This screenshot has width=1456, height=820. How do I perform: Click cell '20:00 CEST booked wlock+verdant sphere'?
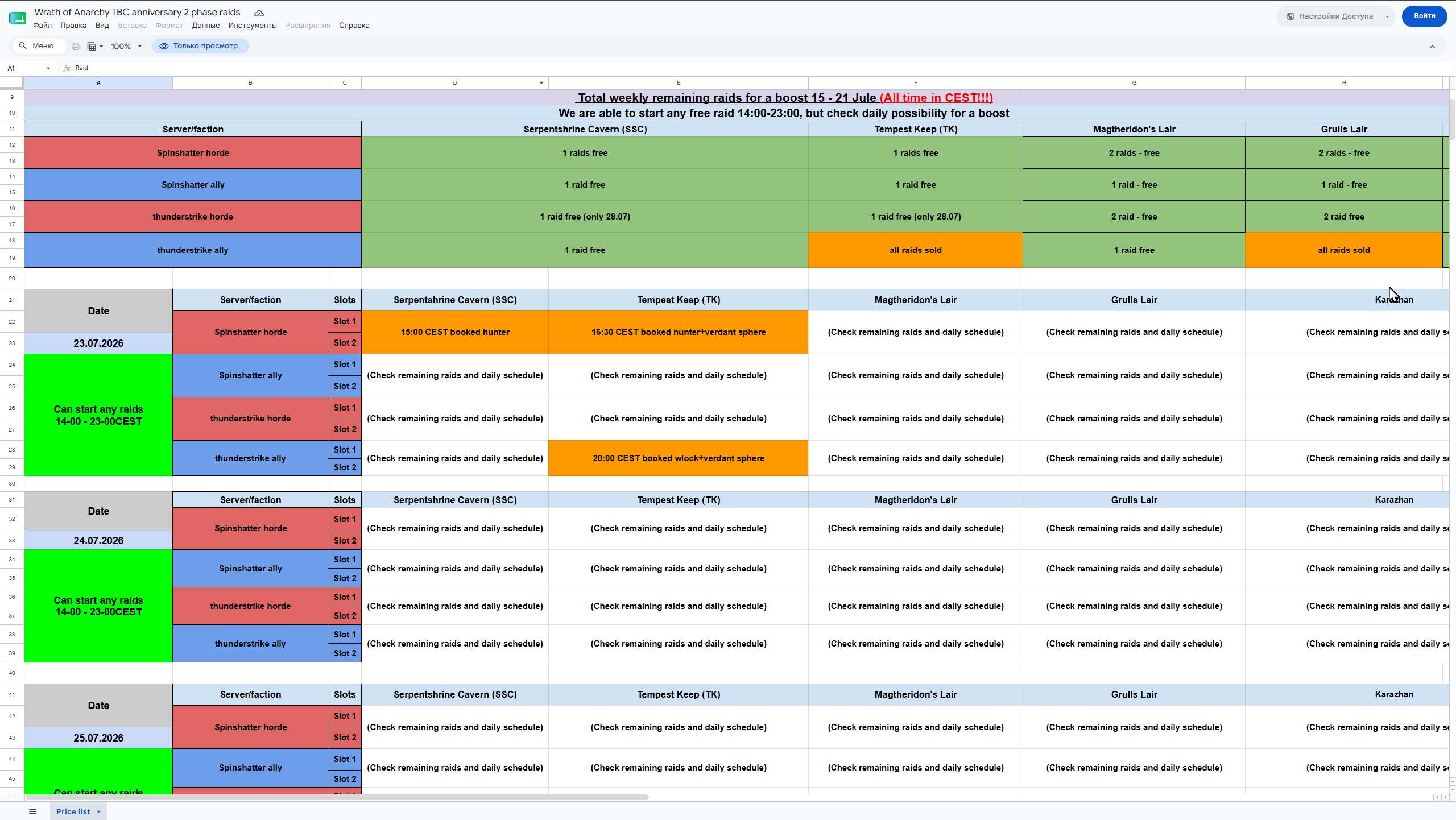[x=679, y=458]
